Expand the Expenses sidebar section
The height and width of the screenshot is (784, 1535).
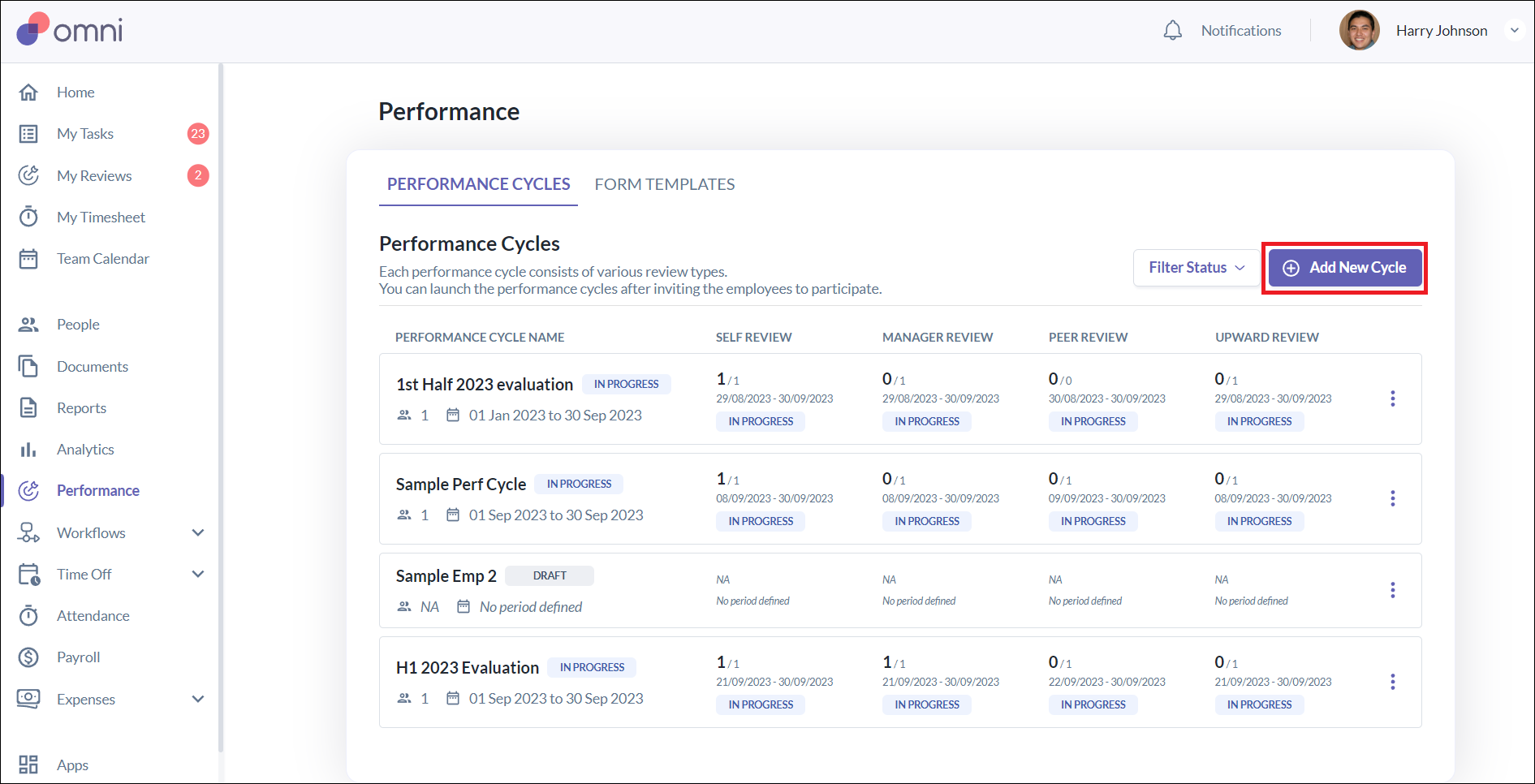197,700
